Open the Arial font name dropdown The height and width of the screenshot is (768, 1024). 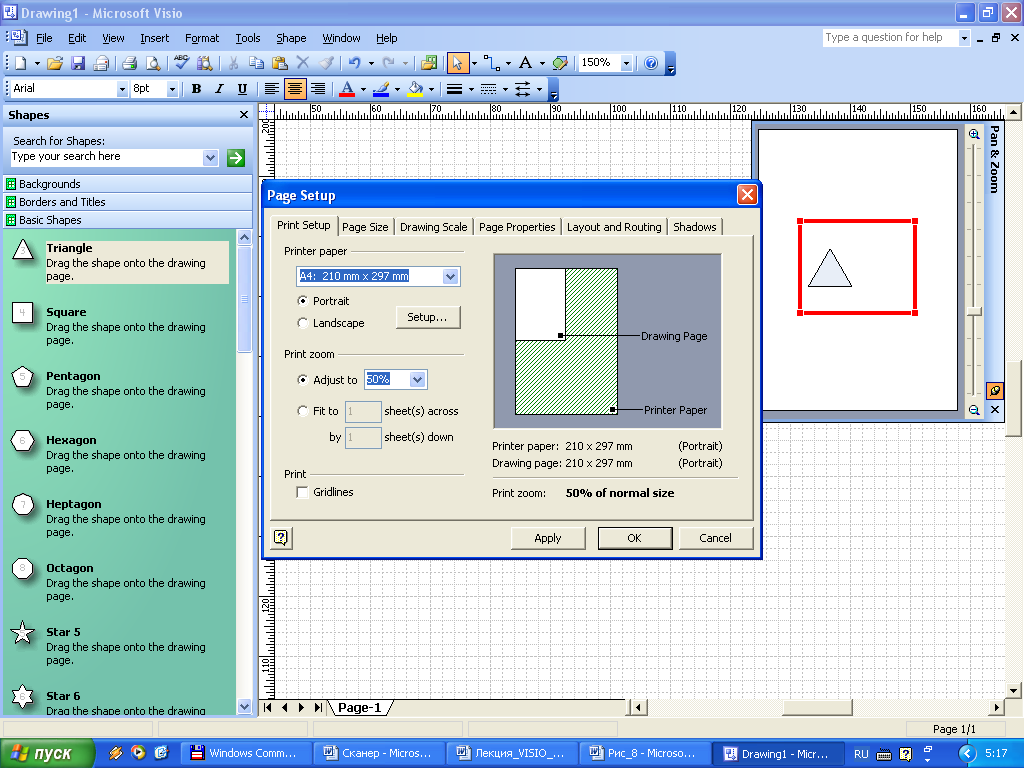121,89
